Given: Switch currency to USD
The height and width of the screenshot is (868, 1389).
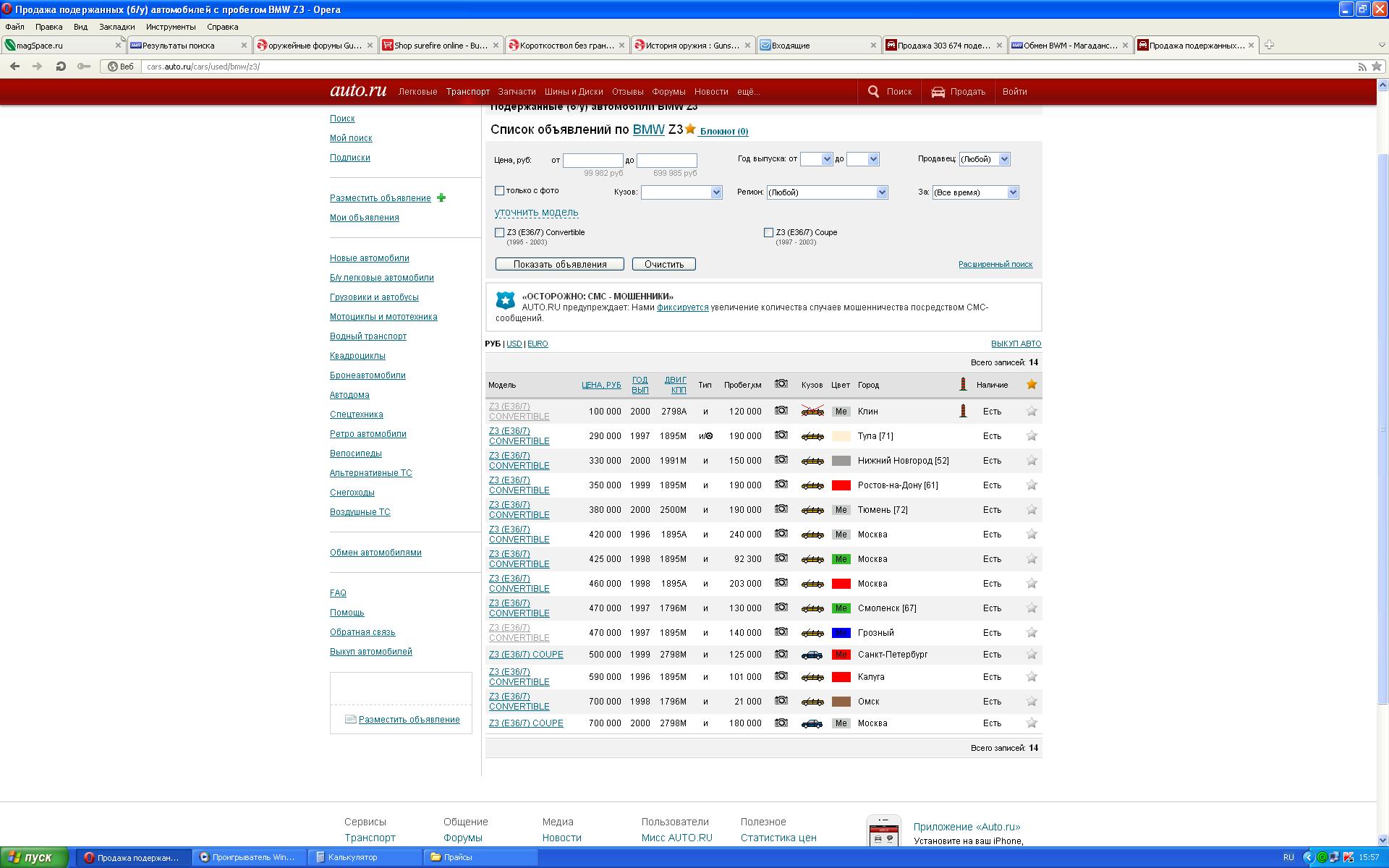Looking at the screenshot, I should (x=514, y=344).
